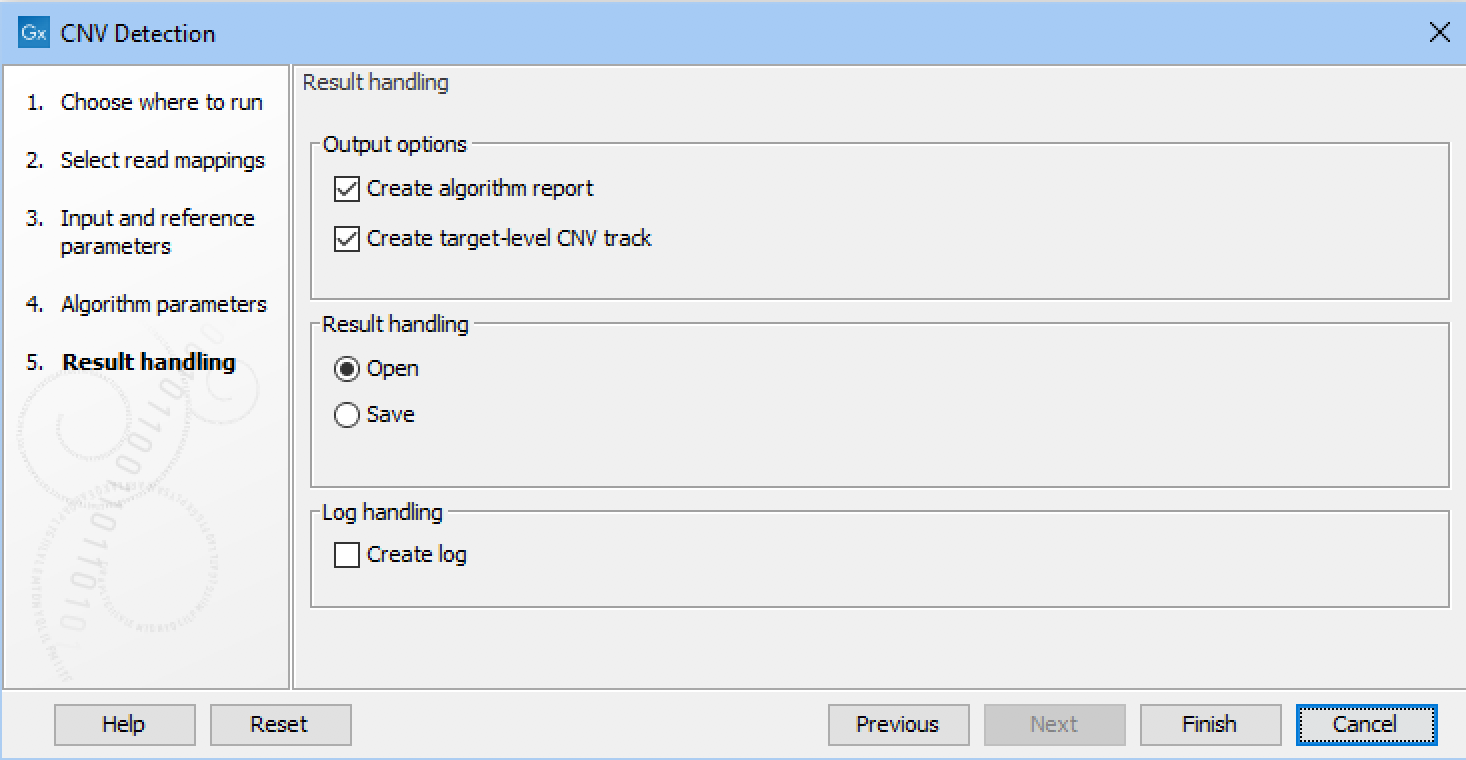Click the Log handling section header

coord(381,512)
